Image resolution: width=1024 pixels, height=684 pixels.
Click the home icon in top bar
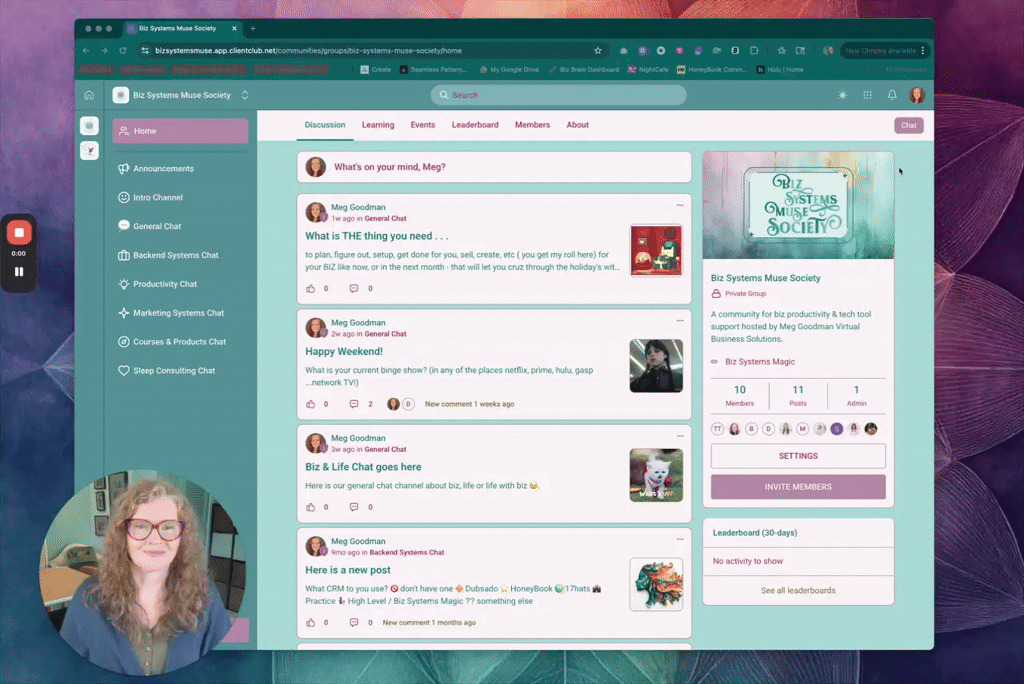coord(89,95)
